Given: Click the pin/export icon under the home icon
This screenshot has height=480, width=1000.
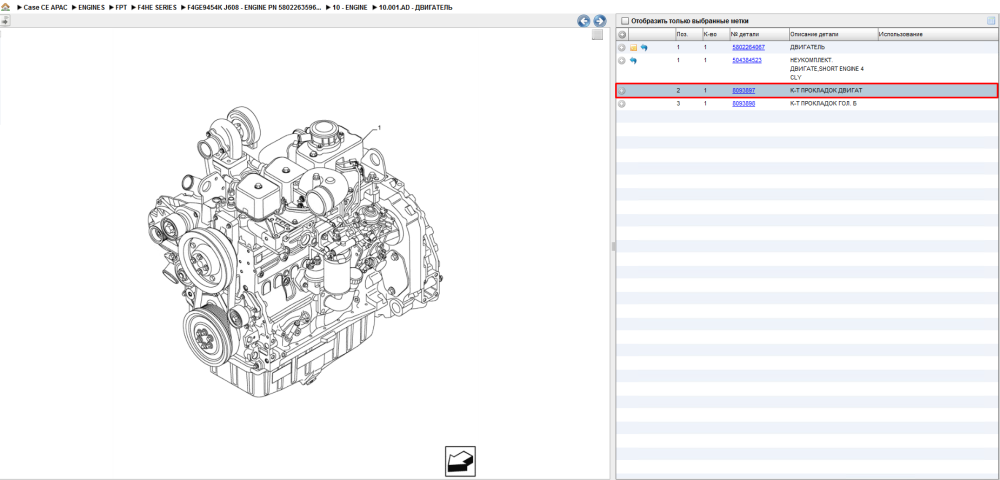Looking at the screenshot, I should pos(5,20).
